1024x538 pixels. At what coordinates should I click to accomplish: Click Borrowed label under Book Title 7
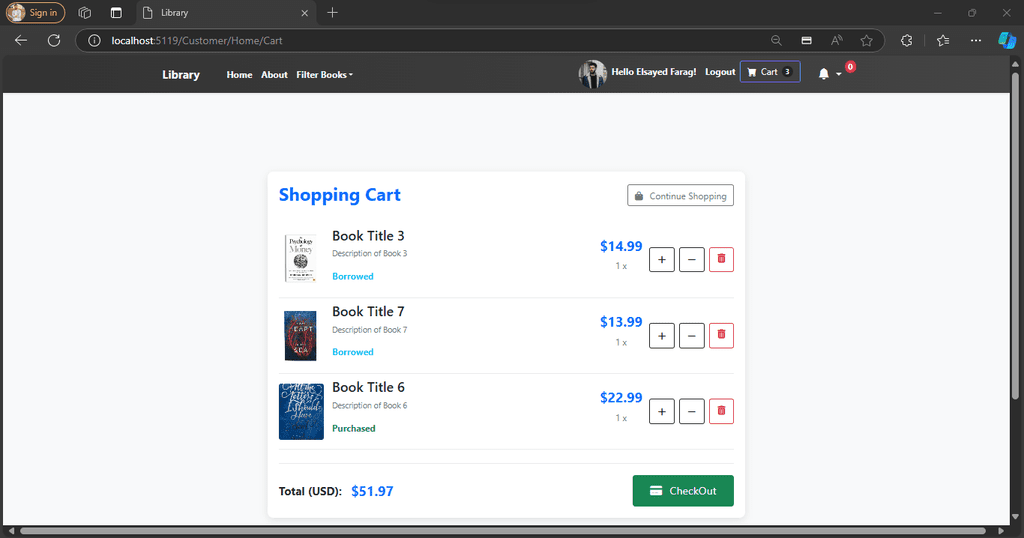(x=353, y=352)
